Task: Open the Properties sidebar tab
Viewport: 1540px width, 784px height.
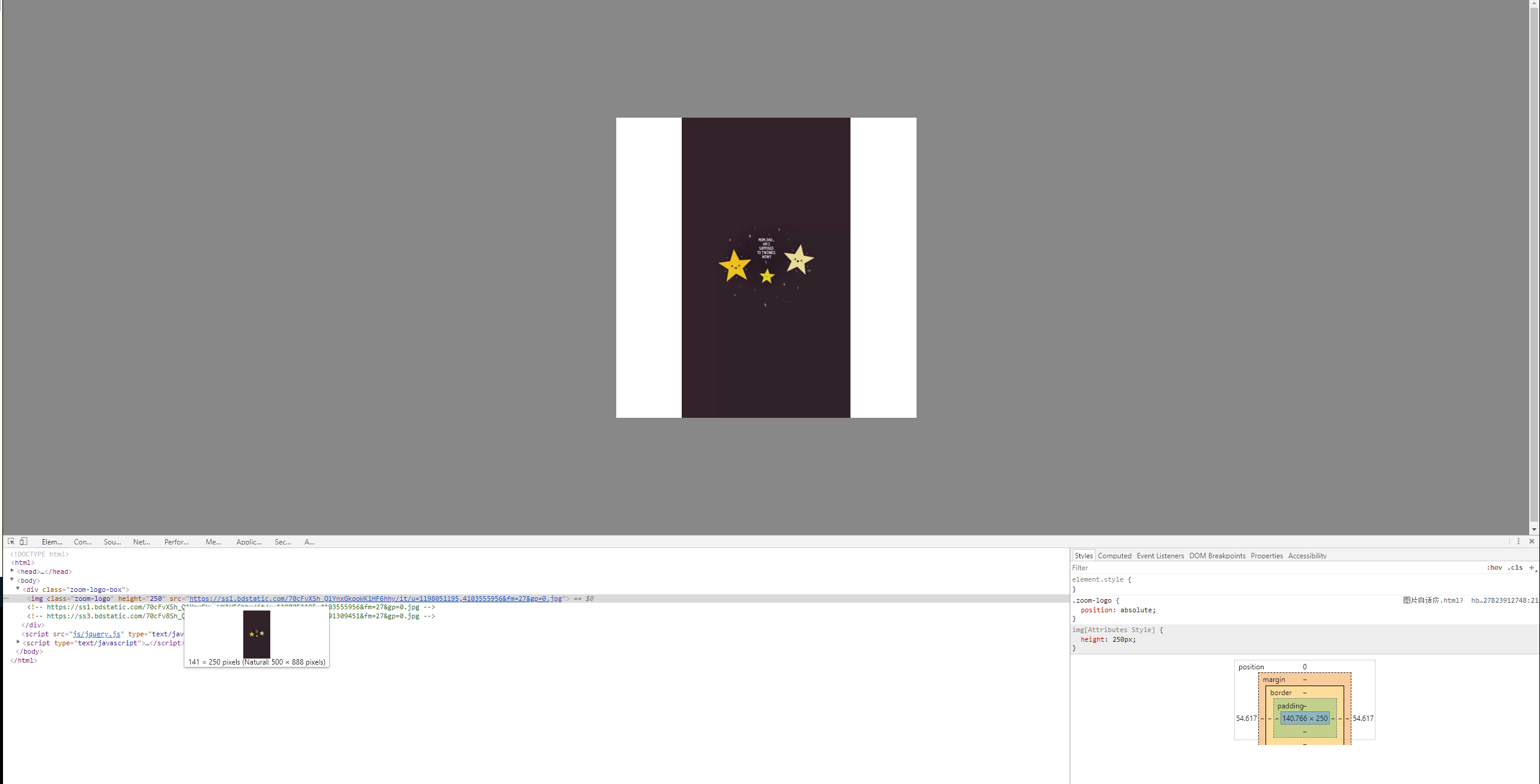Action: [x=1267, y=556]
